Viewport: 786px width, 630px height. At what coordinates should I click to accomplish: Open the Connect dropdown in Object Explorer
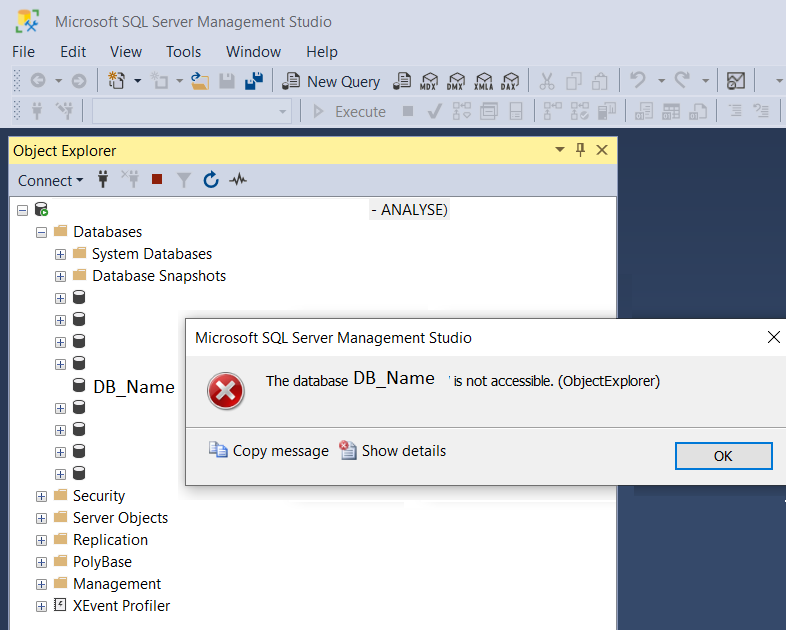50,180
